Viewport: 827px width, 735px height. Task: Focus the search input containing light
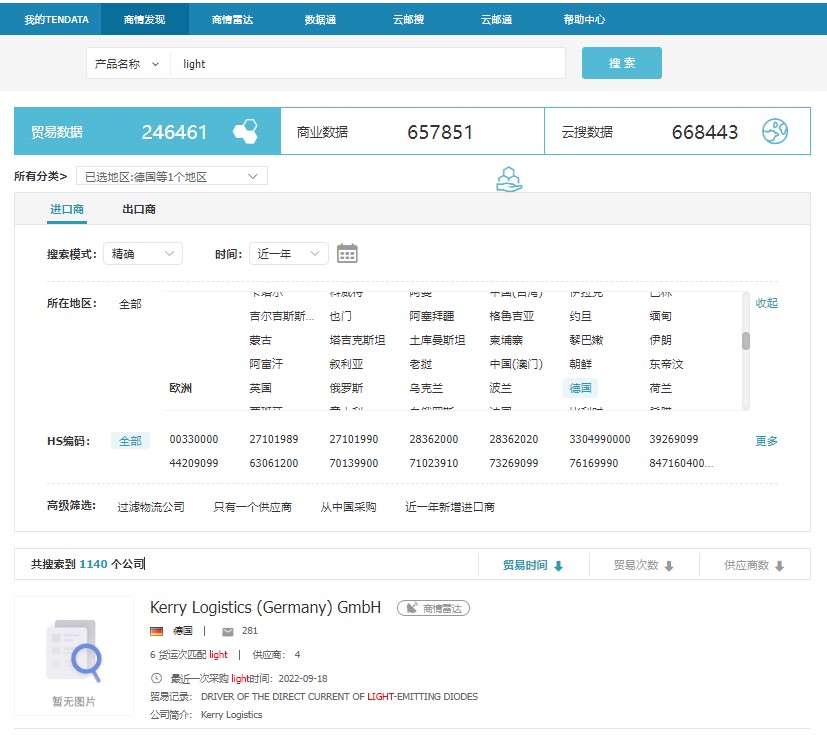(x=368, y=64)
